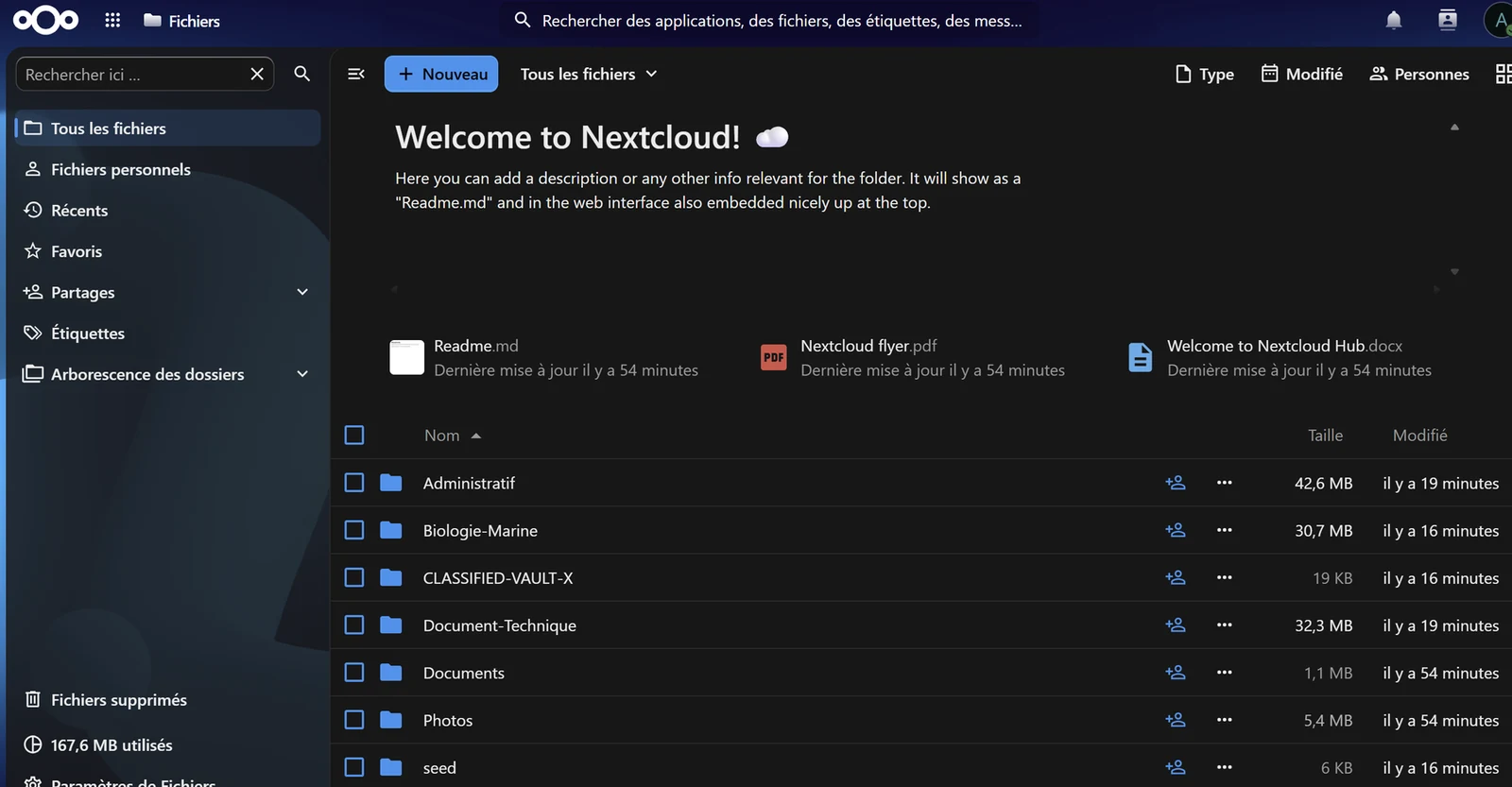
Task: Share the CLASSIFIED-VAULT-X folder via share icon
Action: (x=1176, y=577)
